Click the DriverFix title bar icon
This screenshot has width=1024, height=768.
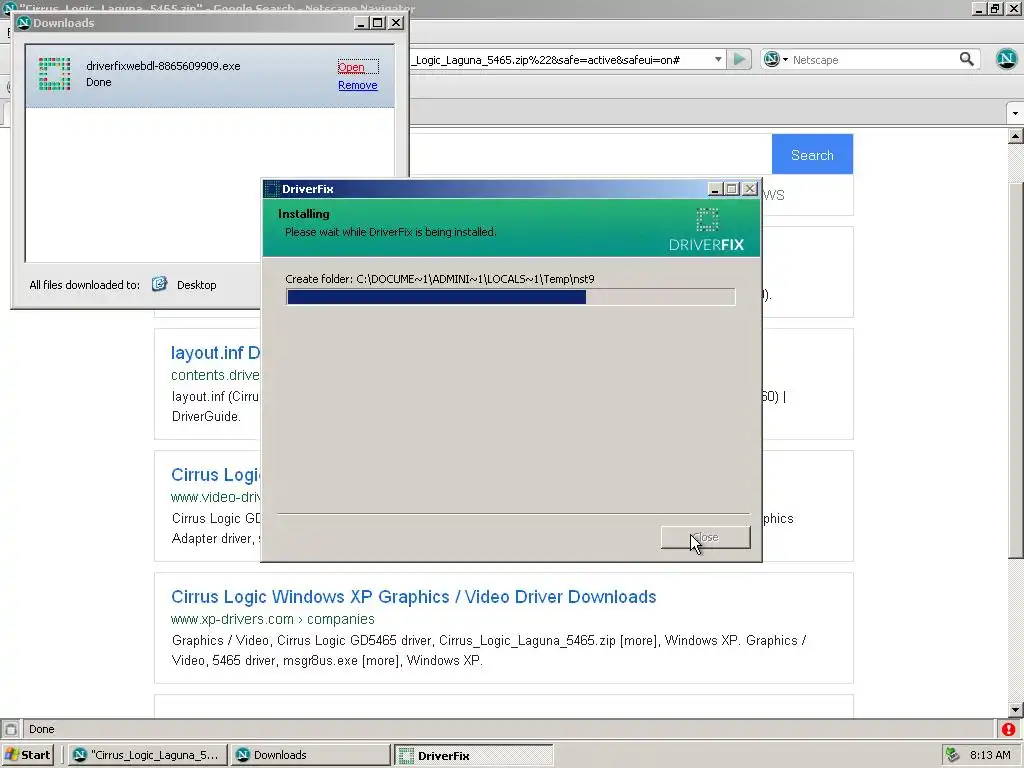tap(272, 189)
